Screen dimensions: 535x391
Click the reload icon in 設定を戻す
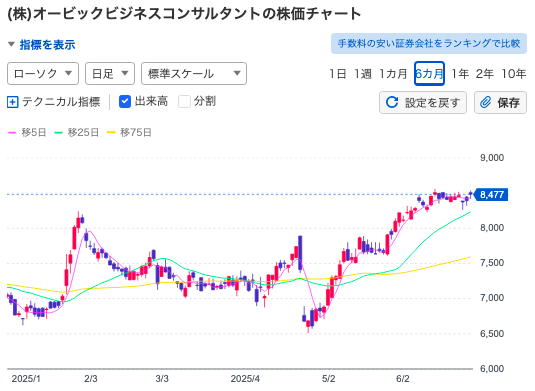click(392, 102)
